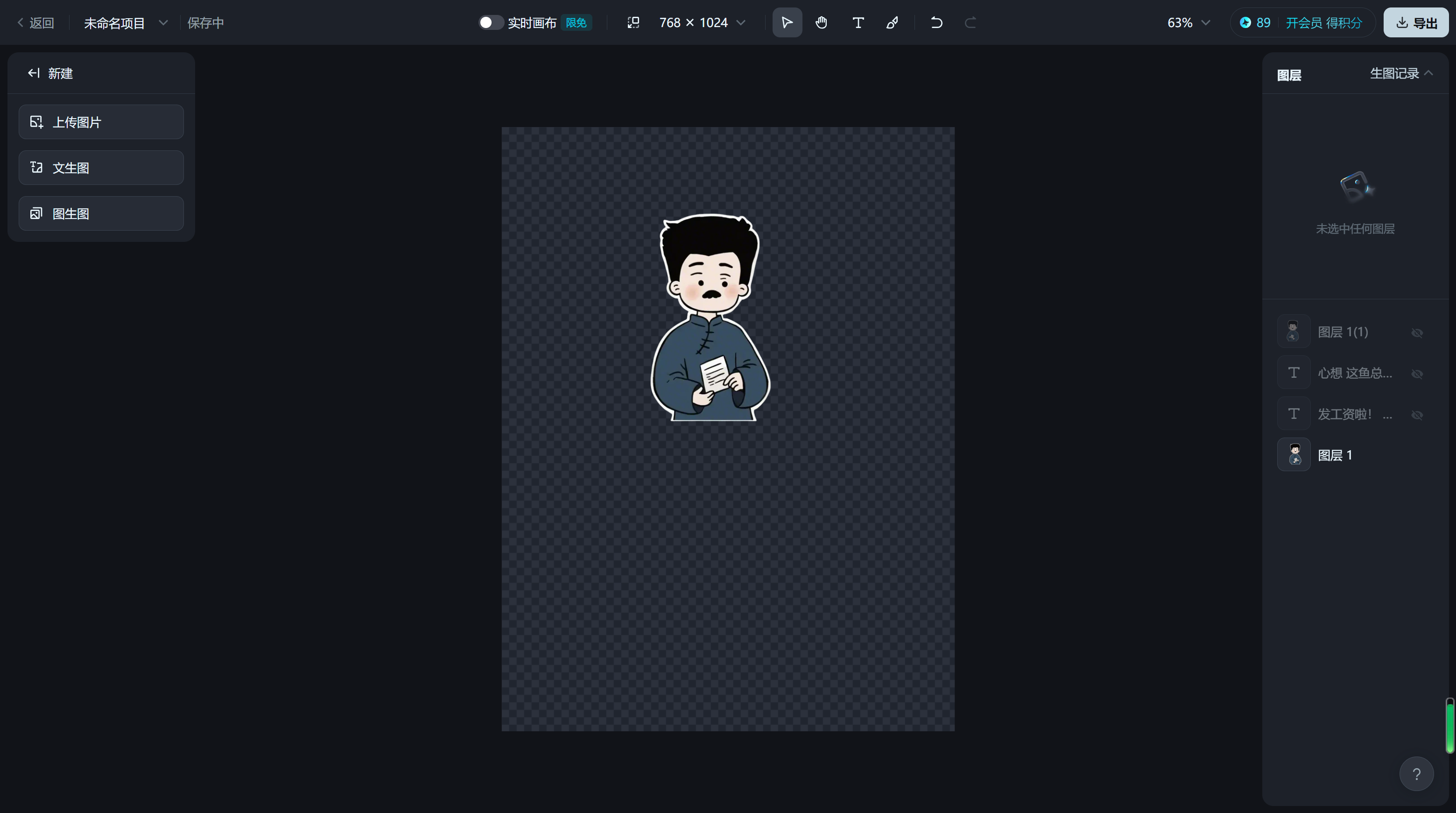Click the canvas resize icon
The width and height of the screenshot is (1456, 813).
click(633, 22)
